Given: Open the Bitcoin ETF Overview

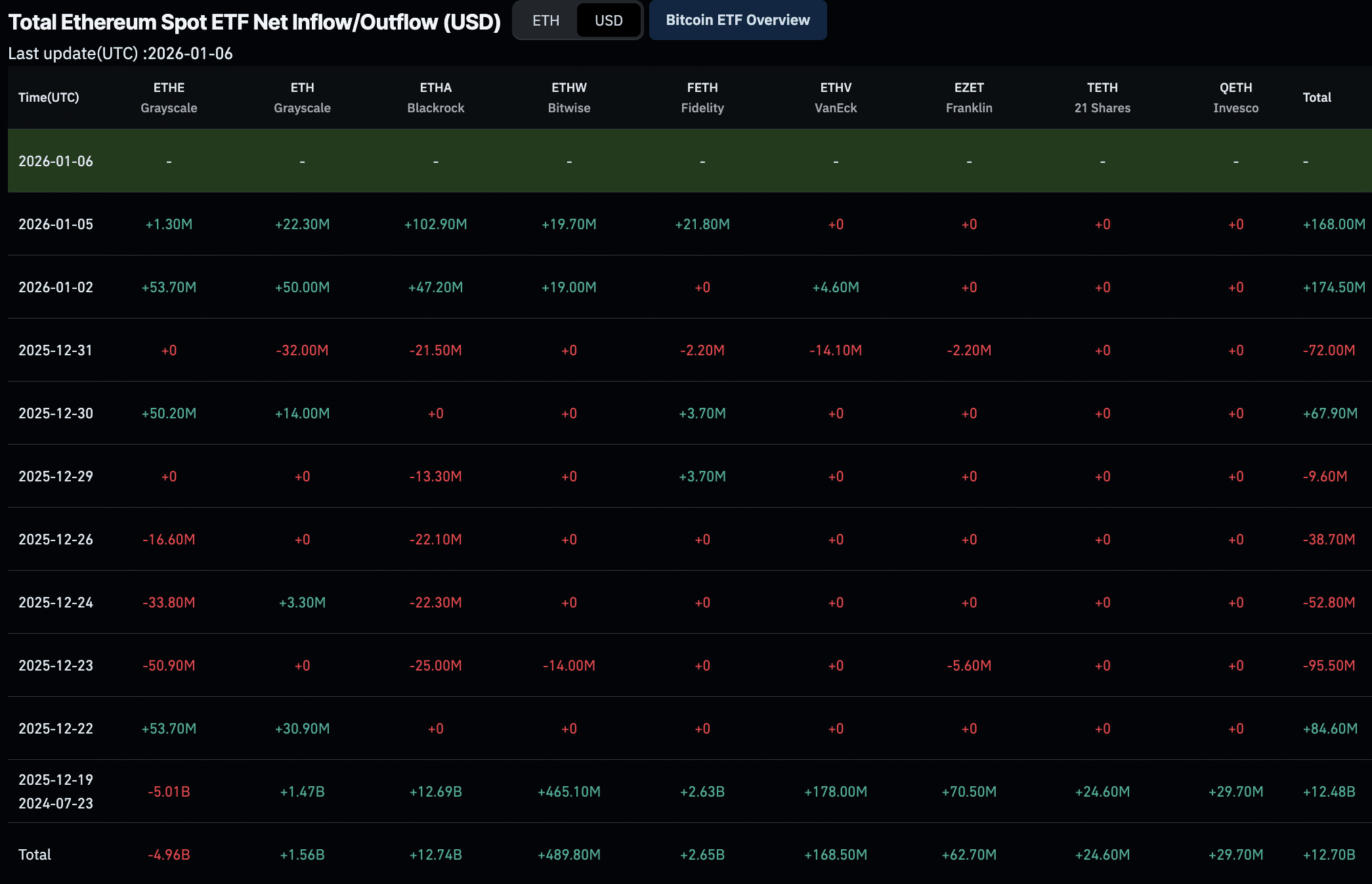Looking at the screenshot, I should click(737, 20).
